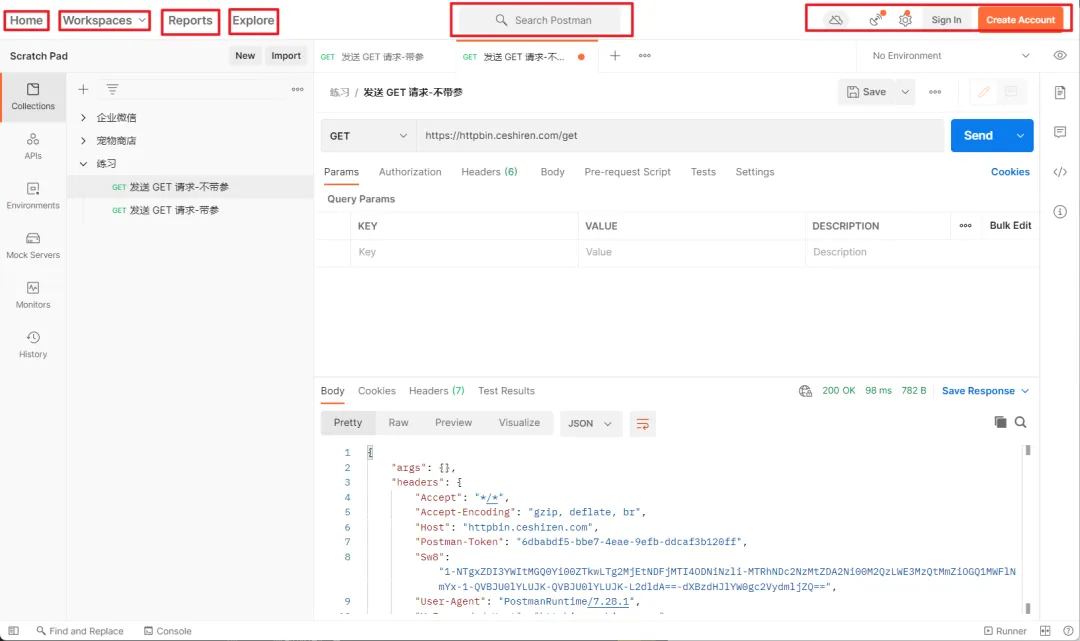Open the code snippet panel icon
Image resolution: width=1080 pixels, height=641 pixels.
[x=1060, y=172]
